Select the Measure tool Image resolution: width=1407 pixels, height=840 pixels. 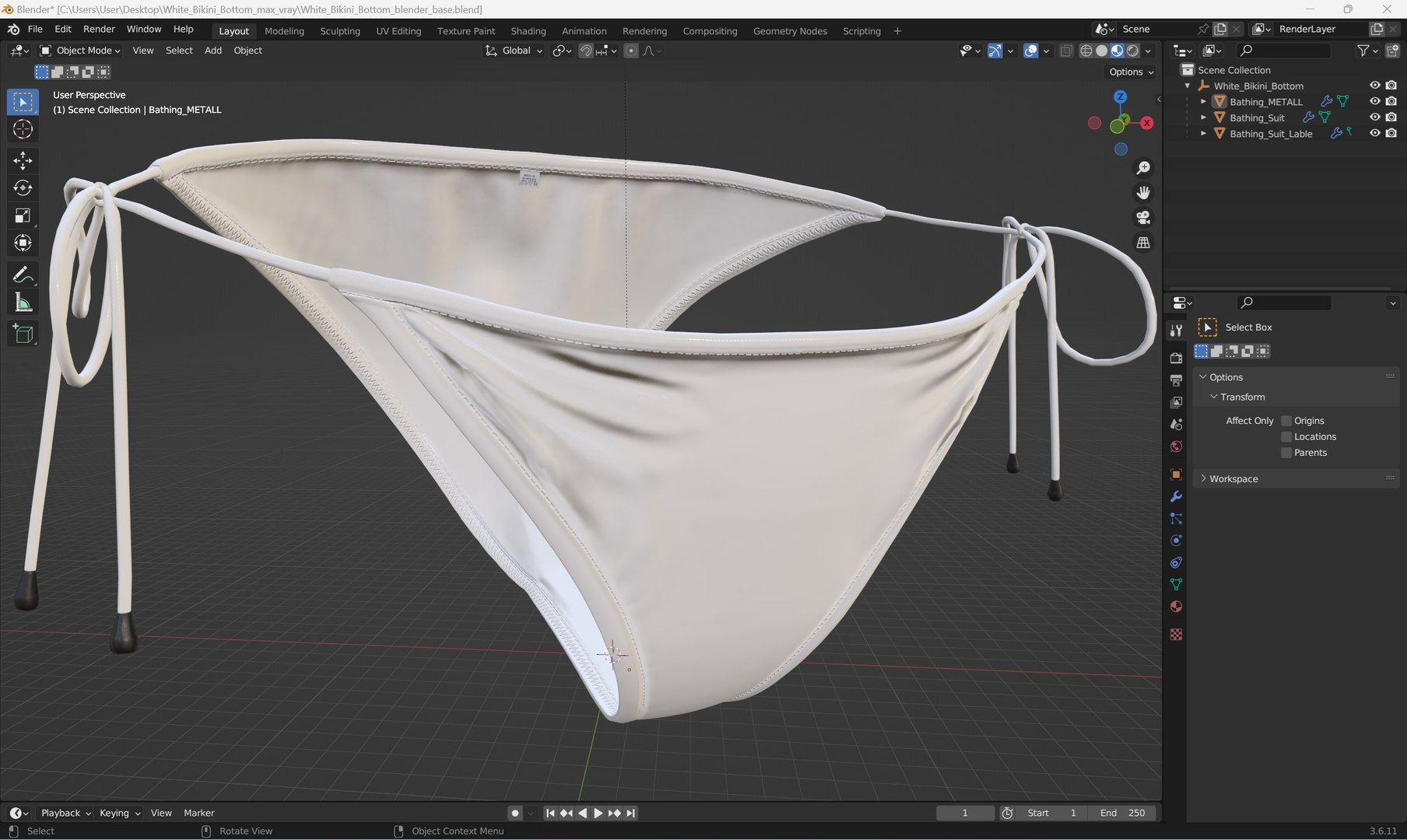[x=23, y=303]
